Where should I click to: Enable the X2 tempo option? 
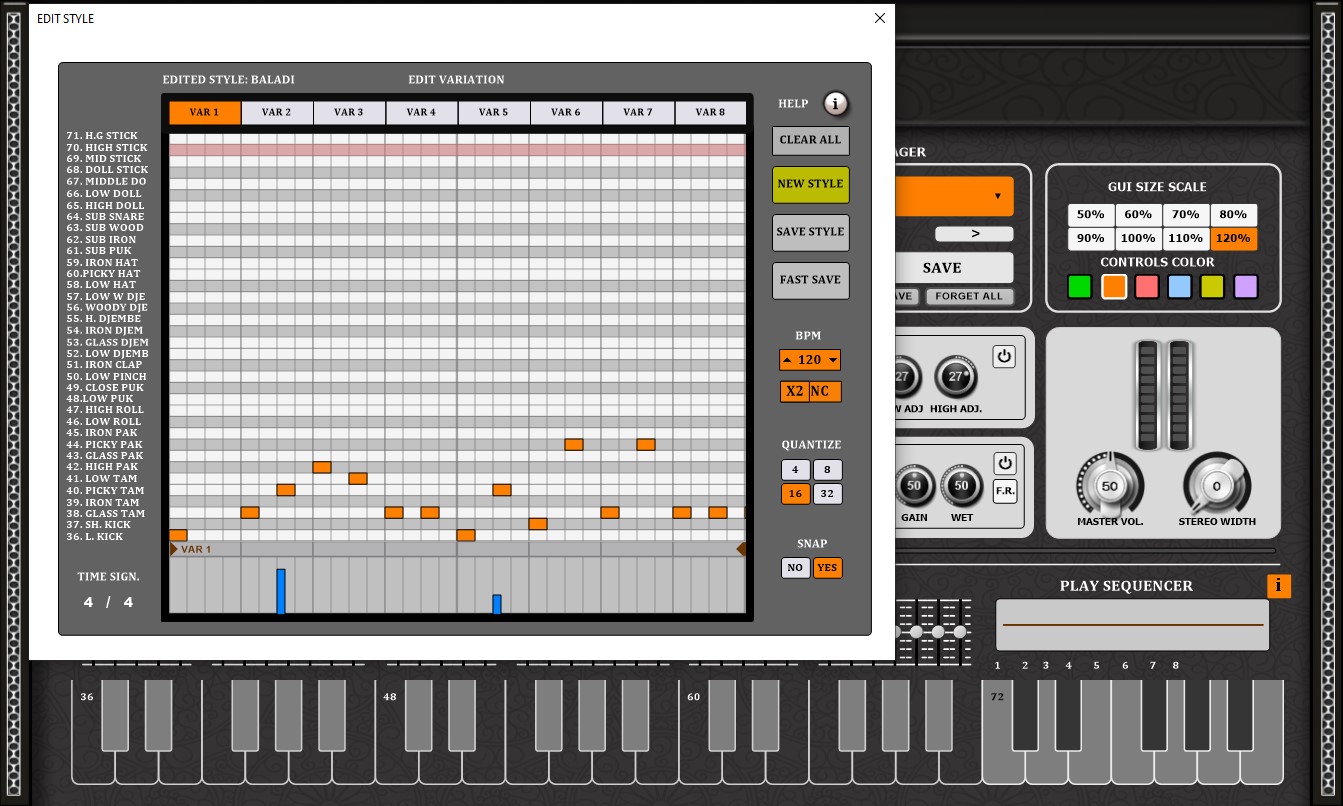pos(795,391)
